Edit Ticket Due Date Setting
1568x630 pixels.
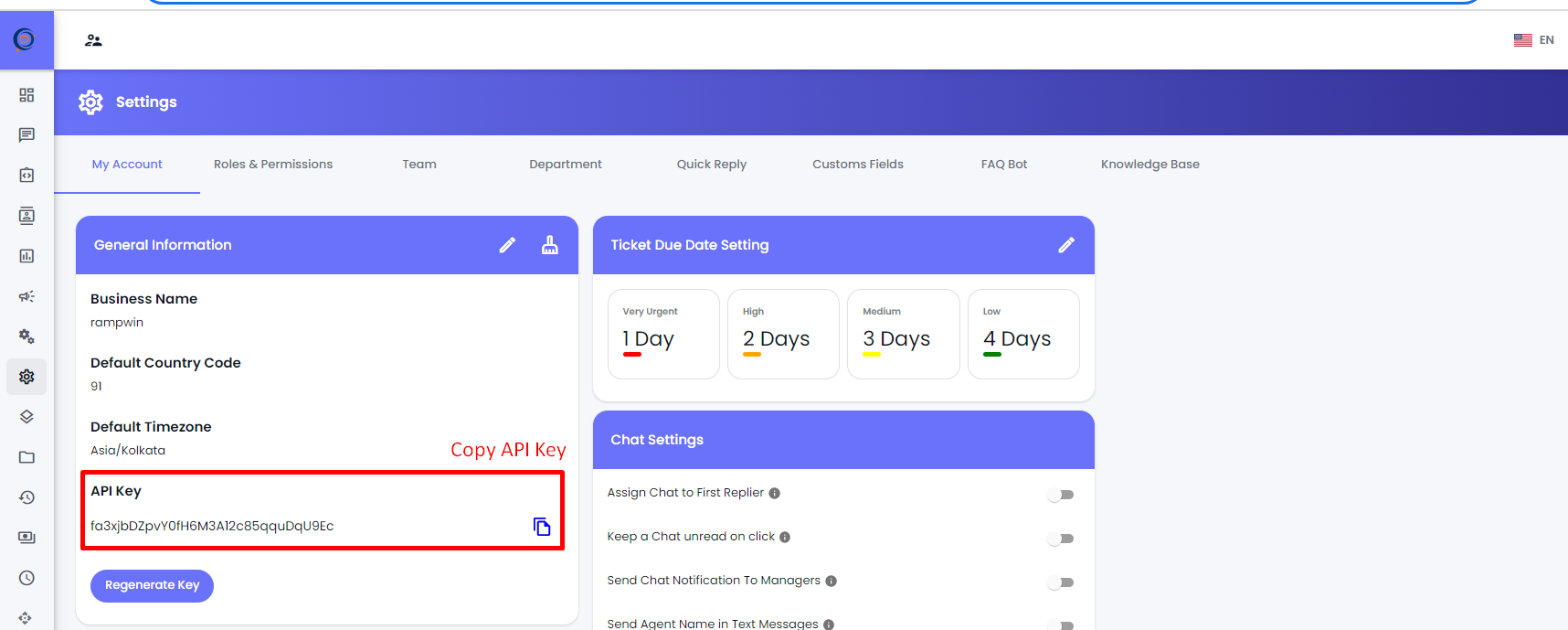(1065, 245)
